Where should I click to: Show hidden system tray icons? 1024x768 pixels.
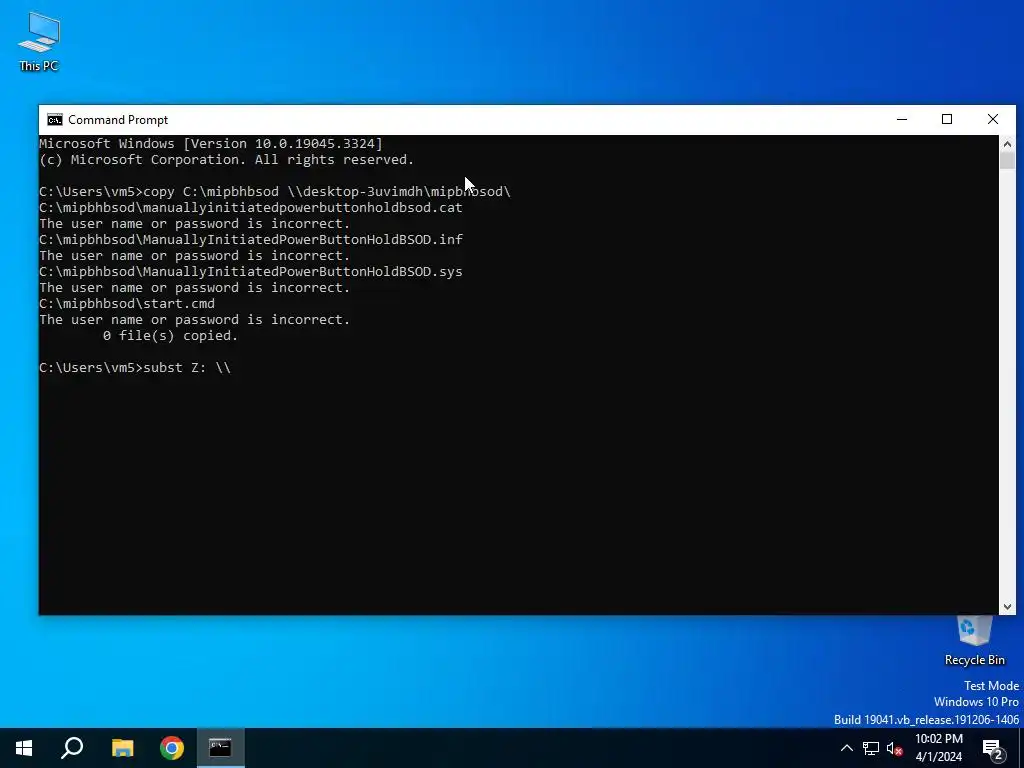(x=846, y=748)
